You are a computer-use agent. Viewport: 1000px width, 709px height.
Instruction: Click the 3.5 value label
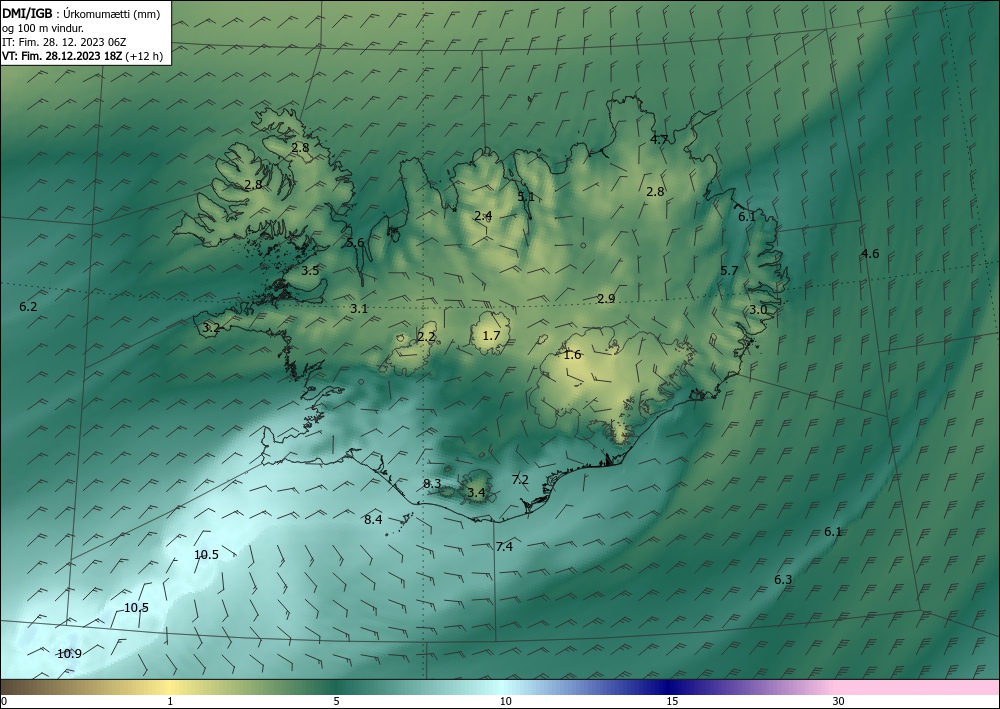point(310,270)
